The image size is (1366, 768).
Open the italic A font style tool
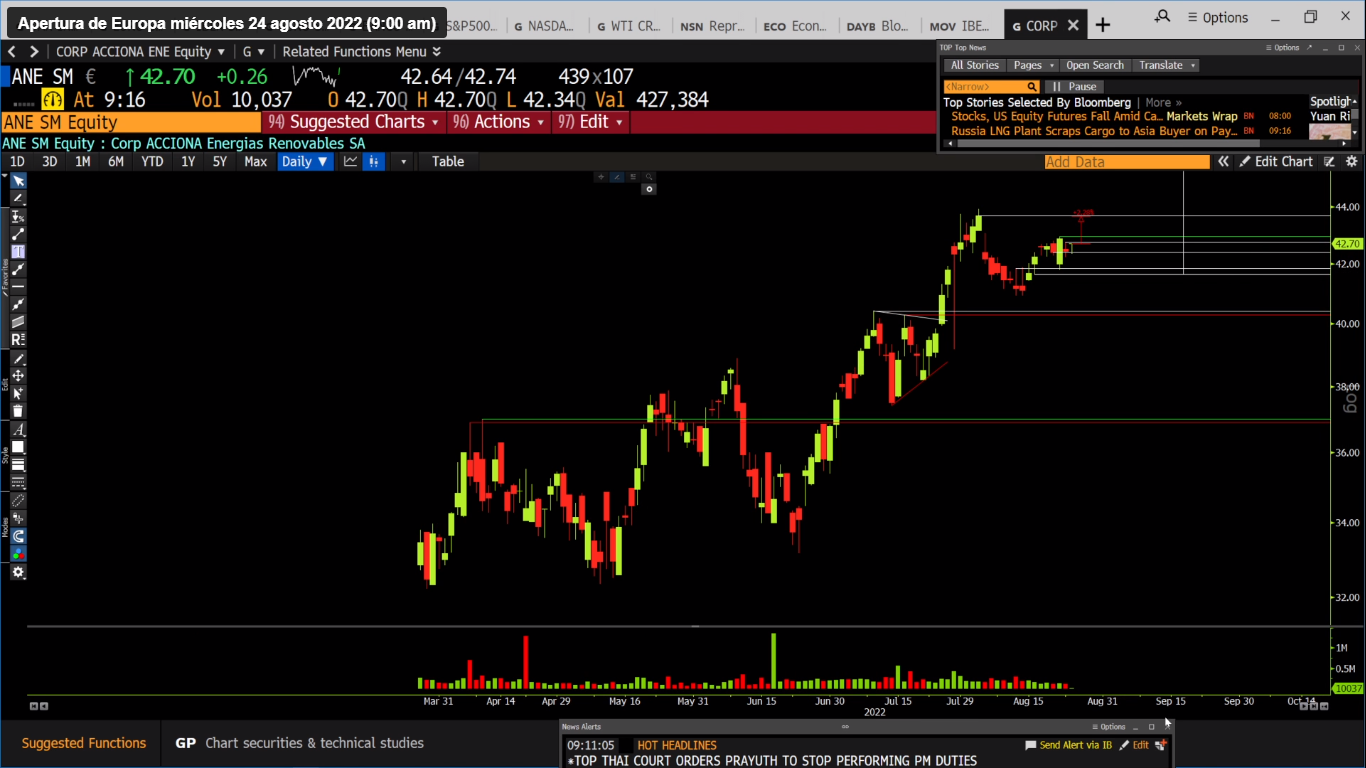(18, 429)
